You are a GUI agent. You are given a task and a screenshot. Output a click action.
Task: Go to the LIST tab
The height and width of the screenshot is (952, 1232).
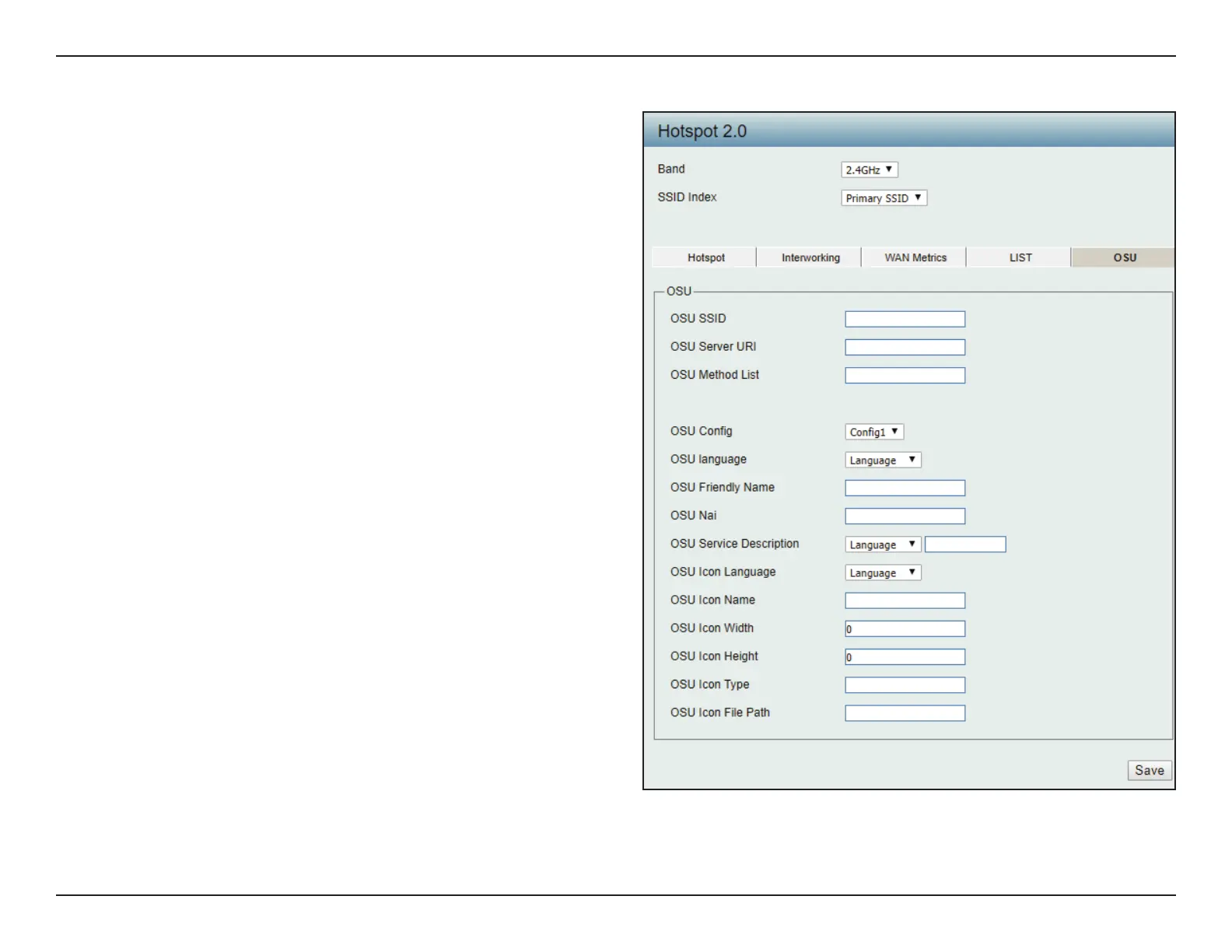point(1020,257)
